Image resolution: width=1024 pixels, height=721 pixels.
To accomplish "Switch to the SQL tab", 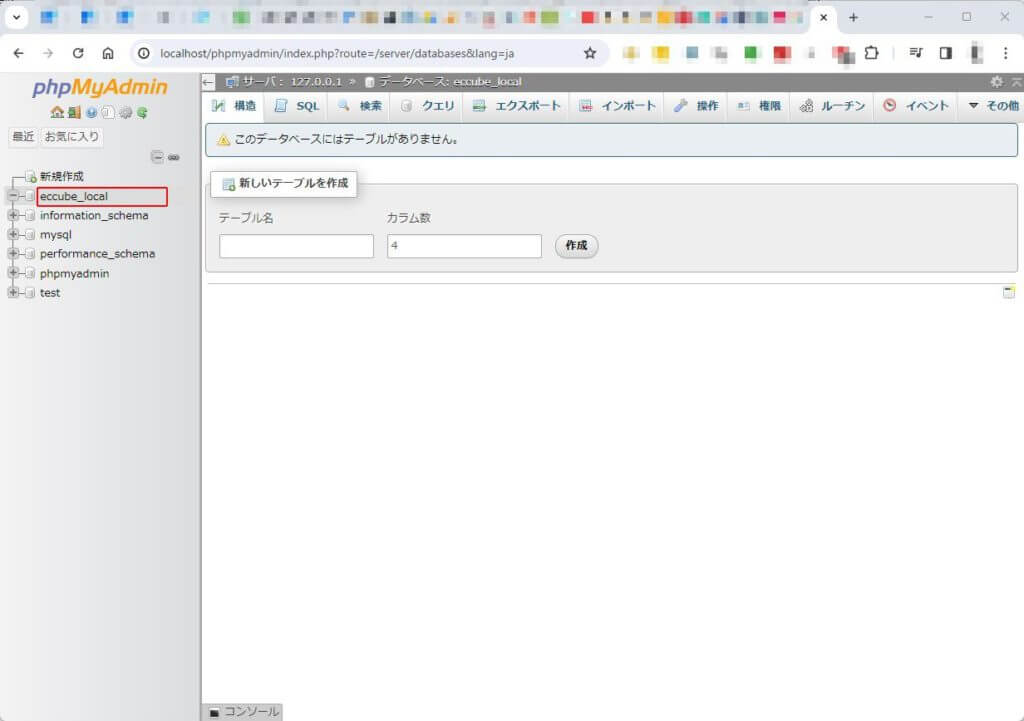I will [297, 106].
